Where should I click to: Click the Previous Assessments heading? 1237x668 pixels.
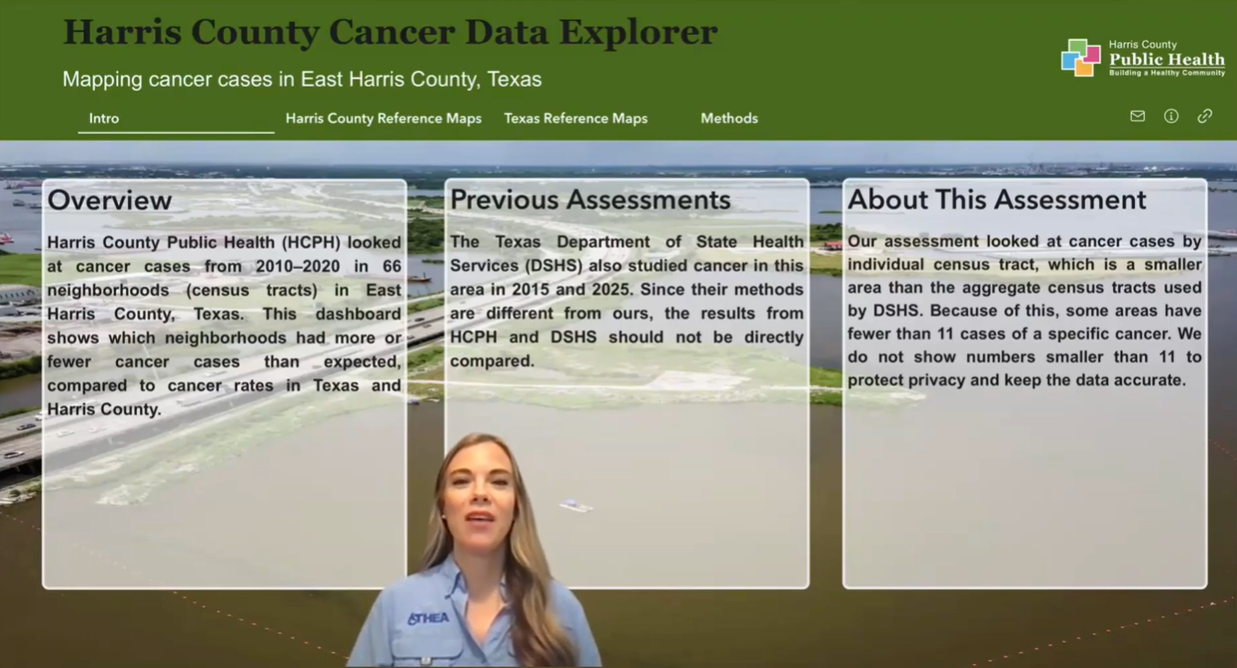click(x=589, y=199)
